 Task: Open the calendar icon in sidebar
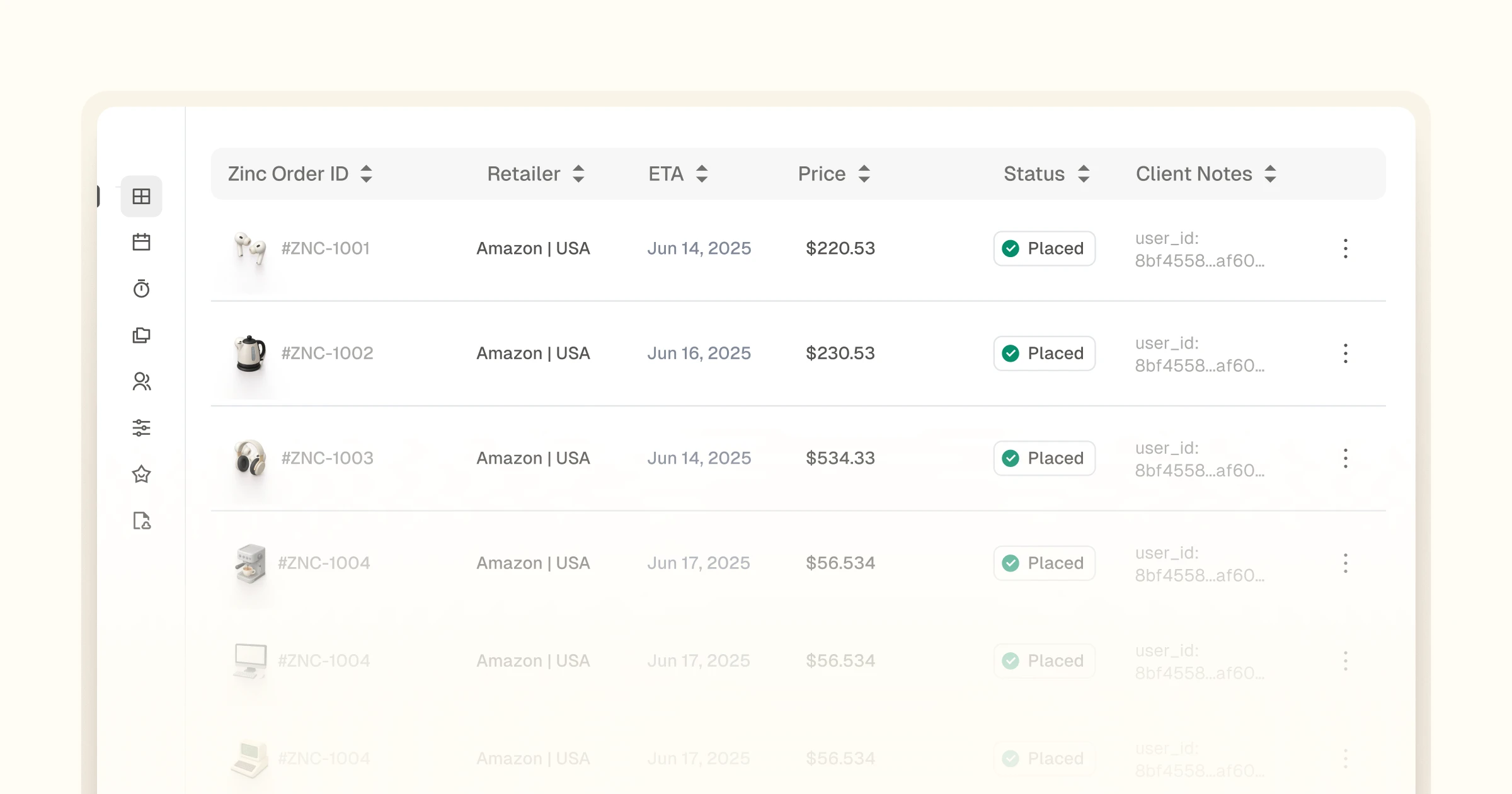pyautogui.click(x=141, y=242)
